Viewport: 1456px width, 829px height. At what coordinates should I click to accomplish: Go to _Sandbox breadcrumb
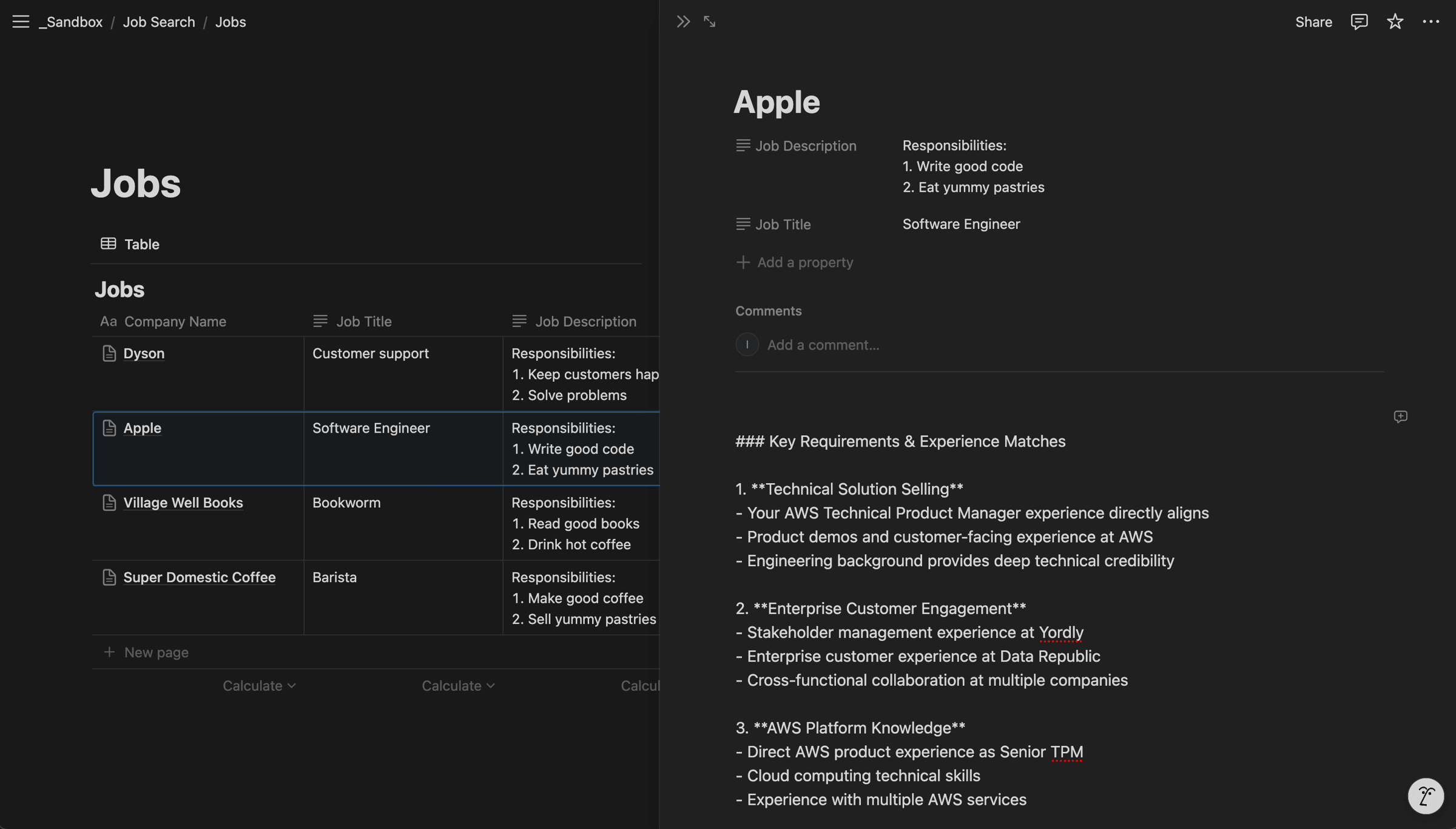[x=71, y=22]
